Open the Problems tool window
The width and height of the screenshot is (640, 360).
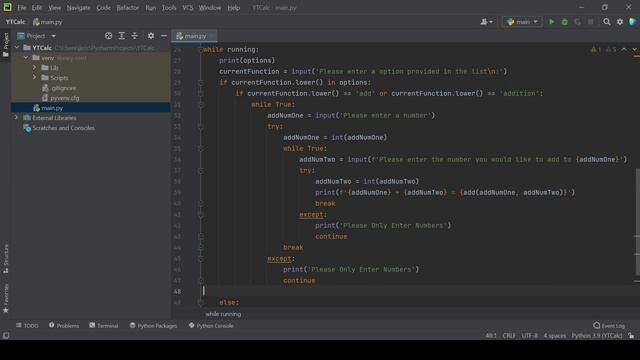[64, 325]
